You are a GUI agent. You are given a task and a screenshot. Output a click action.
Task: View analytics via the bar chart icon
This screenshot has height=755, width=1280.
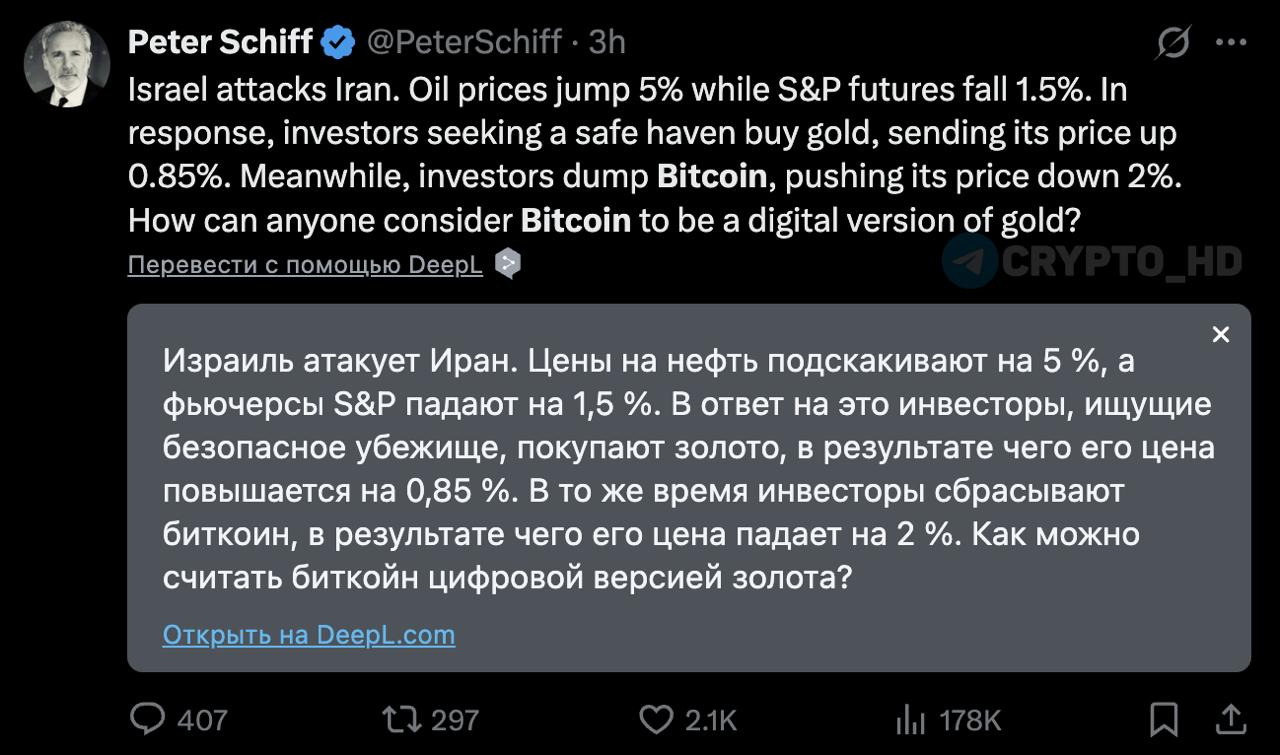pos(910,718)
